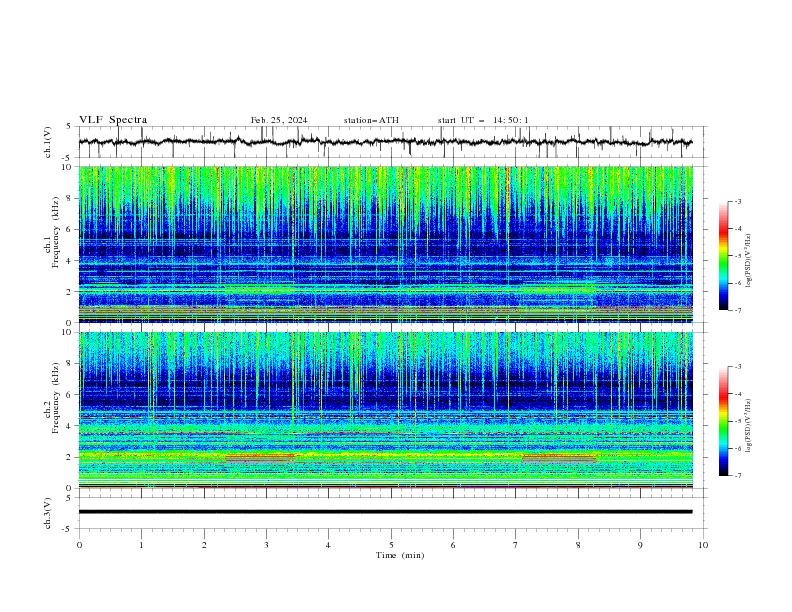This screenshot has height=612, width=792.
Task: Click time tick label '8' on bottom axis
Action: click(578, 545)
